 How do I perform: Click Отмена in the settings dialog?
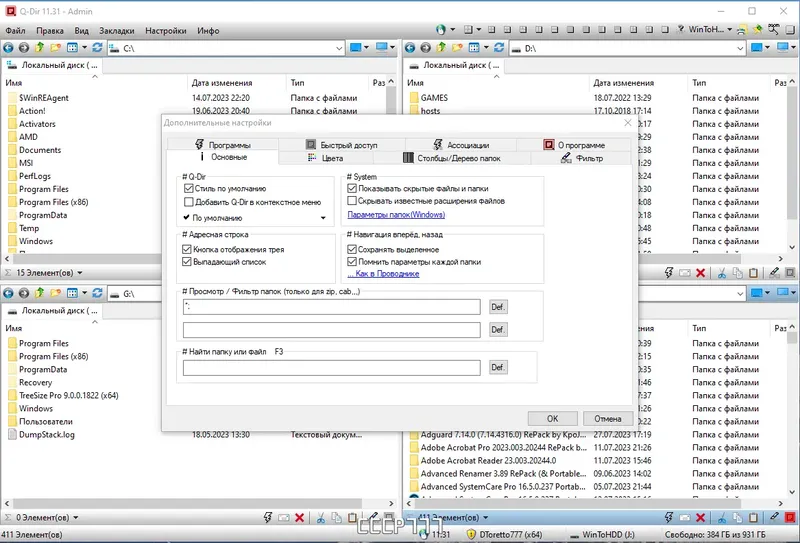tap(608, 418)
